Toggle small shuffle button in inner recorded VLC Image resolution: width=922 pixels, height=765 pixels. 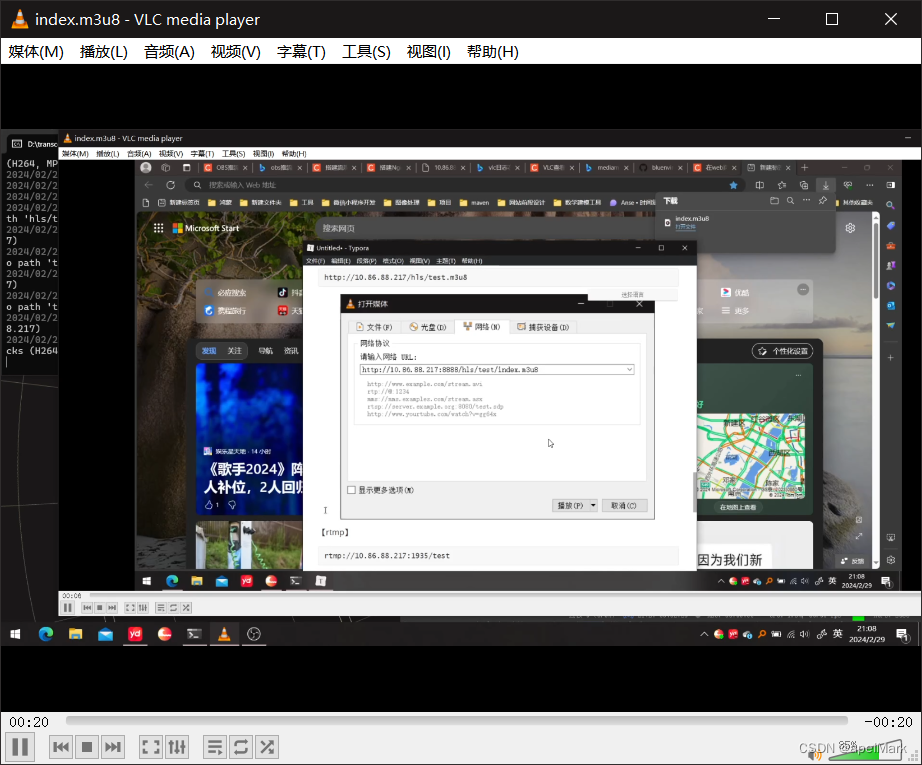pyautogui.click(x=186, y=607)
